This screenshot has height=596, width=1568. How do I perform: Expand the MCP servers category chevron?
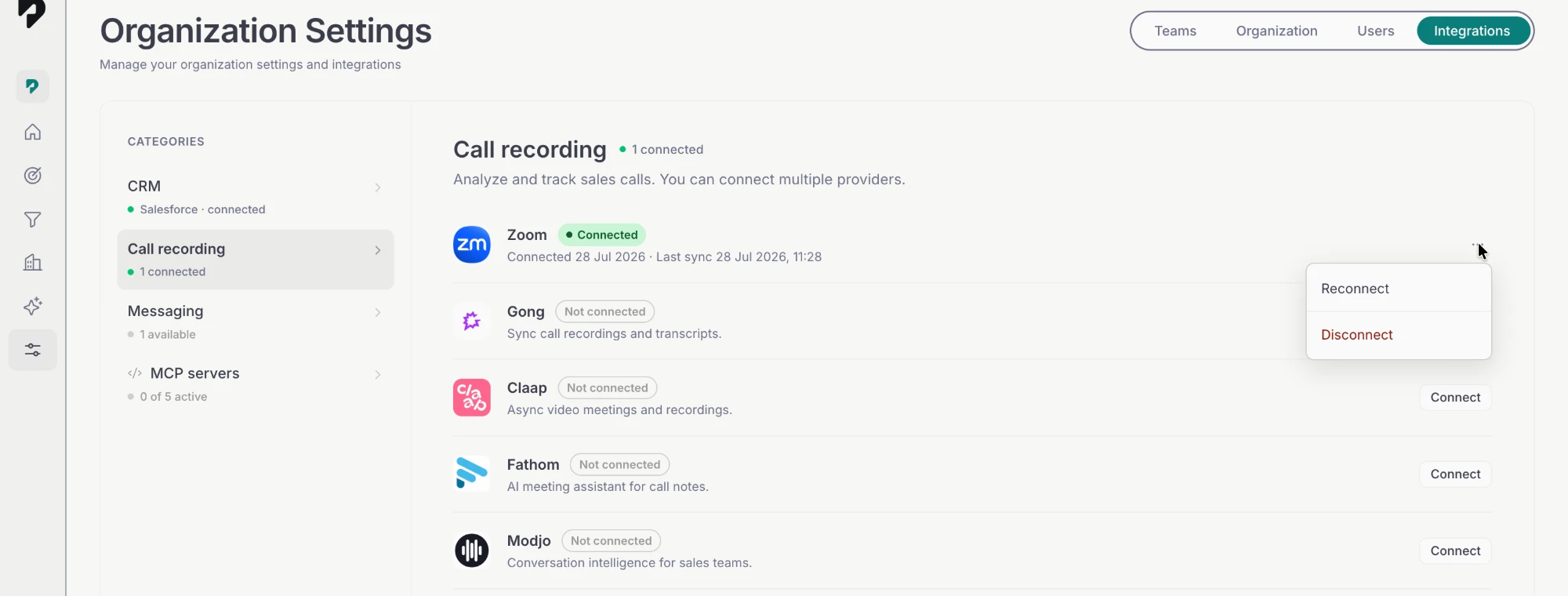point(378,375)
